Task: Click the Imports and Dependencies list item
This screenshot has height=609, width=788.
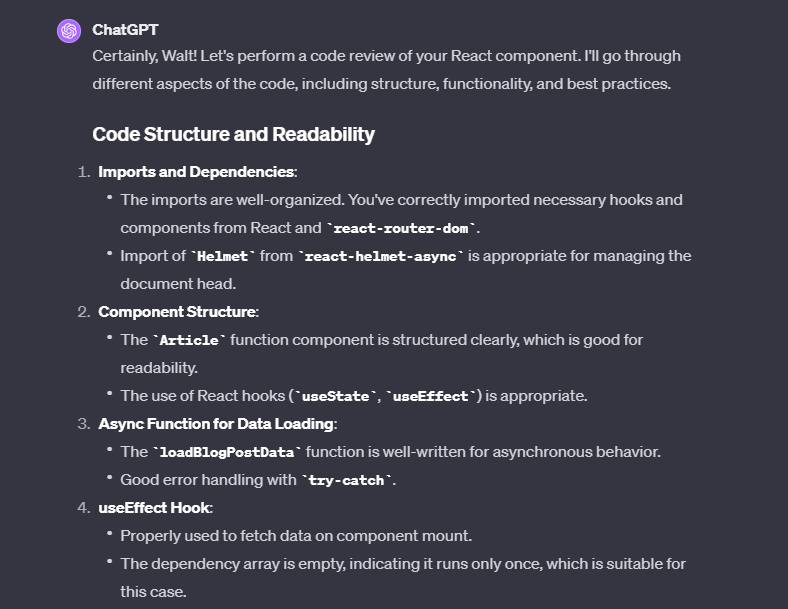Action: pos(198,172)
